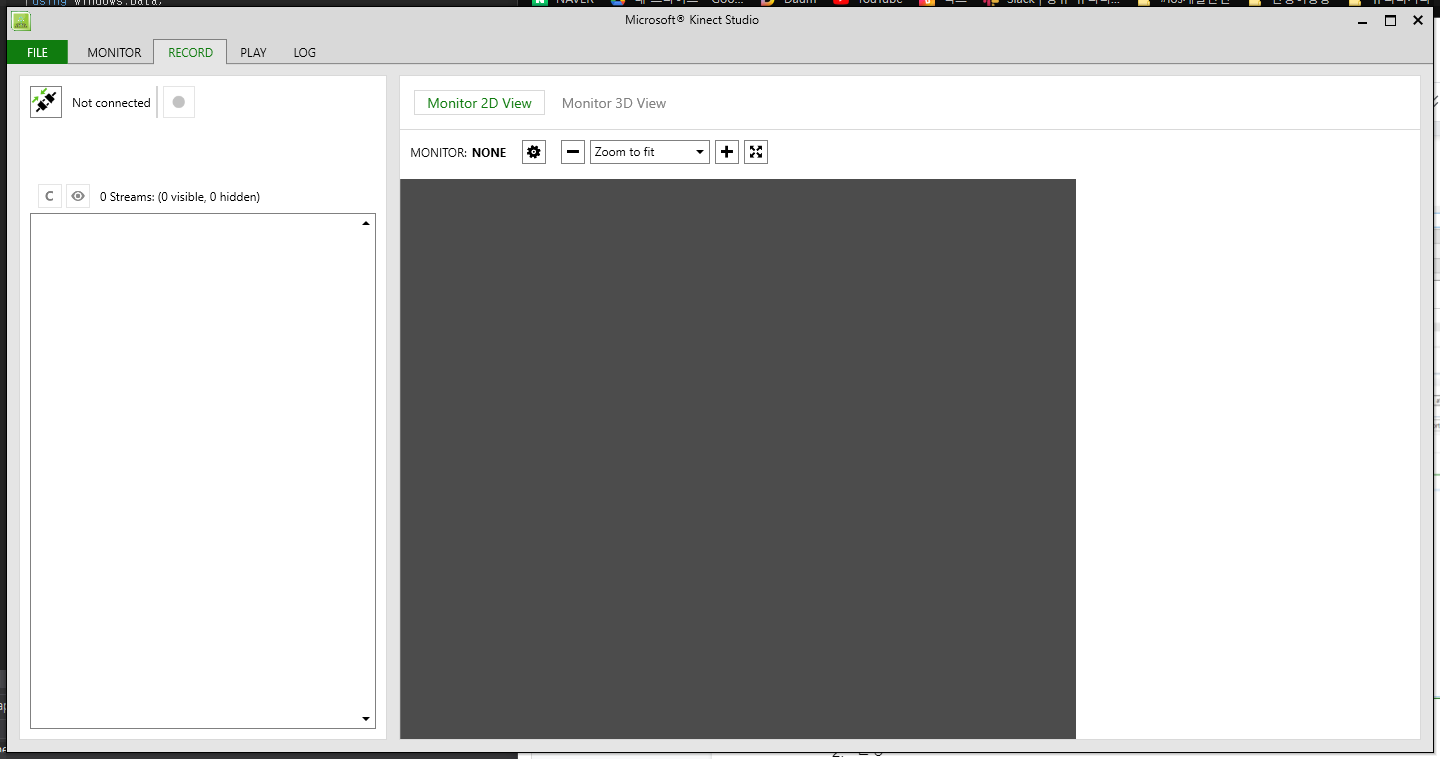Screen dimensions: 1440x759
Task: Click the "MONITOR: NONE" label
Action: [458, 153]
